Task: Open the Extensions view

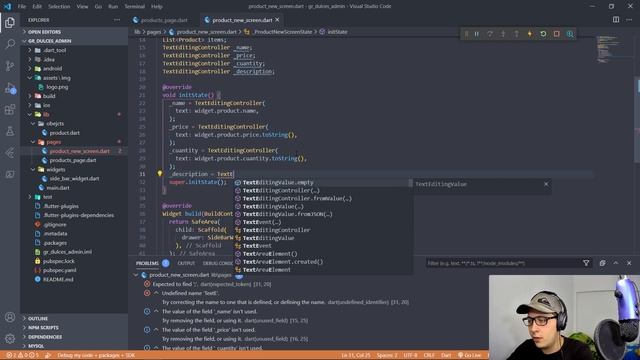Action: click(10, 109)
